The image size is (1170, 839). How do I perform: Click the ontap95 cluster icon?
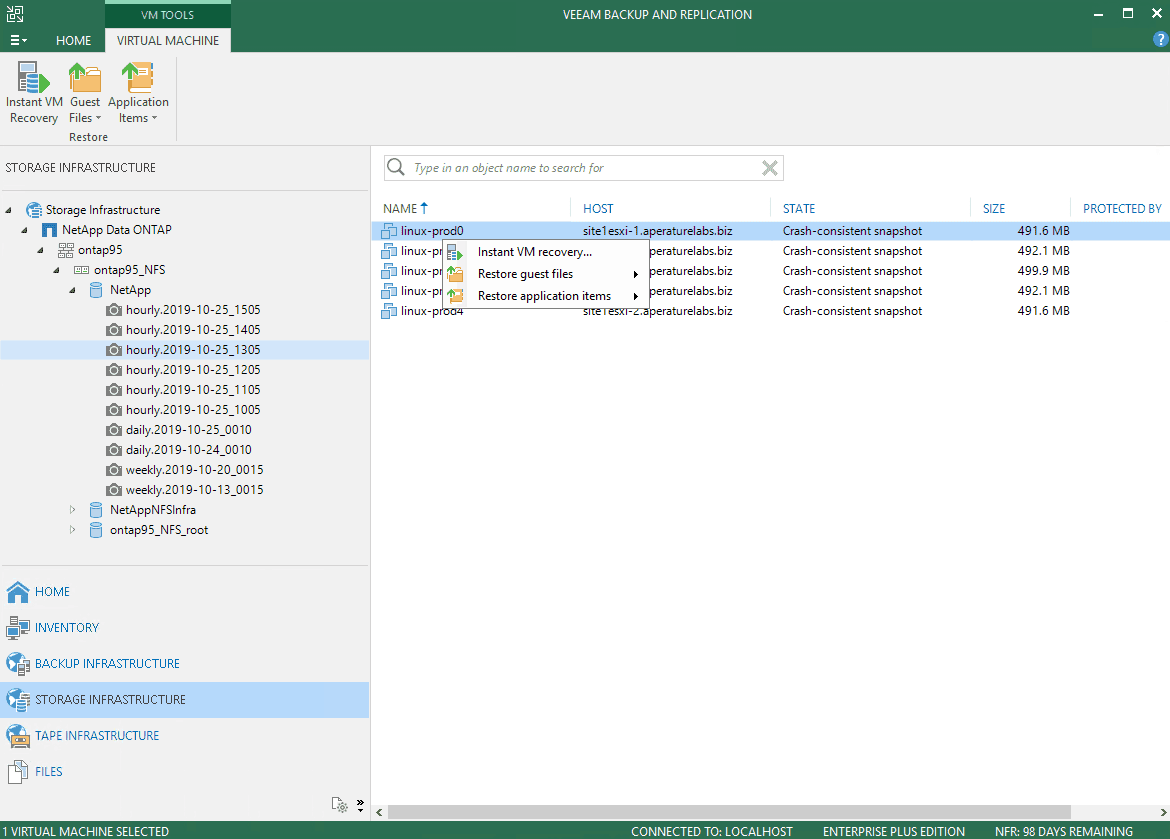(x=66, y=250)
